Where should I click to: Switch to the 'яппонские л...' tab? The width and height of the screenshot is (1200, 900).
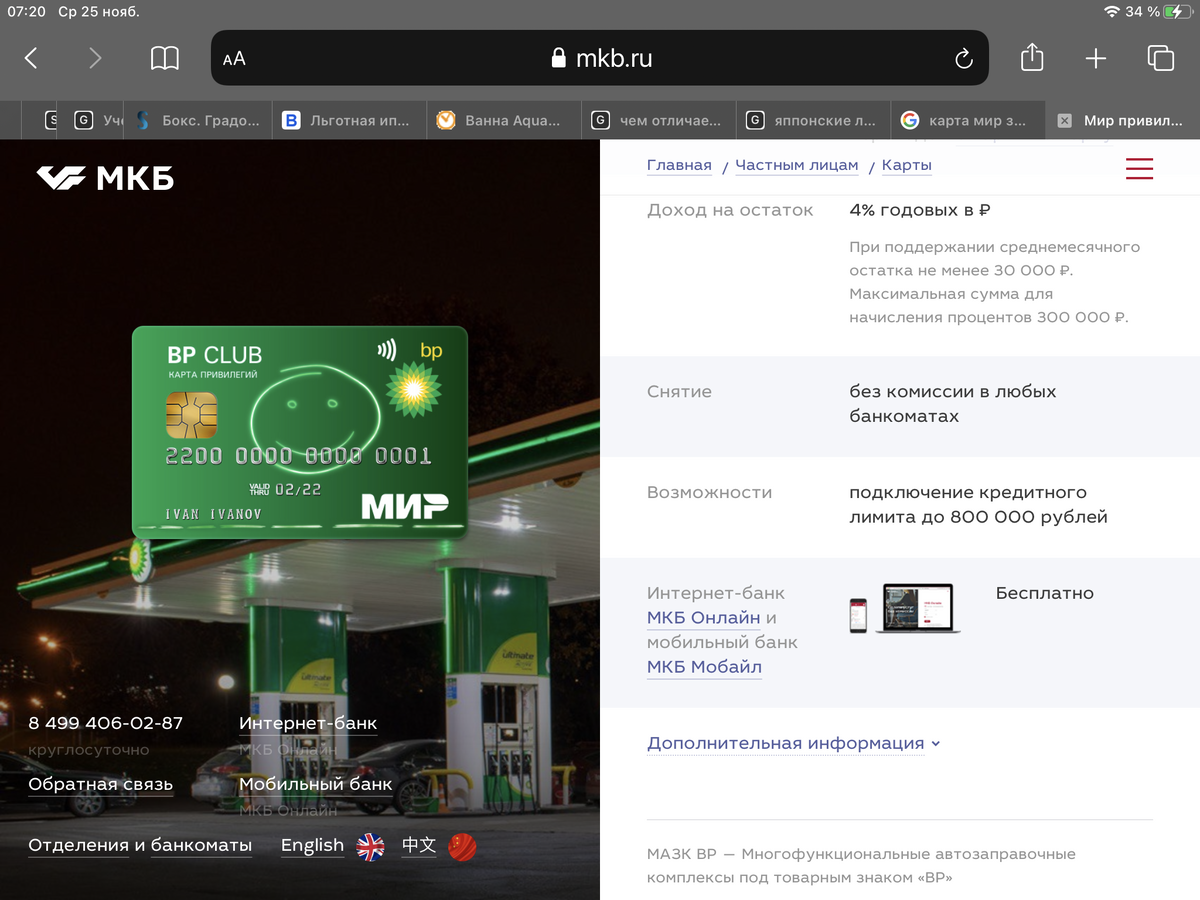(813, 120)
